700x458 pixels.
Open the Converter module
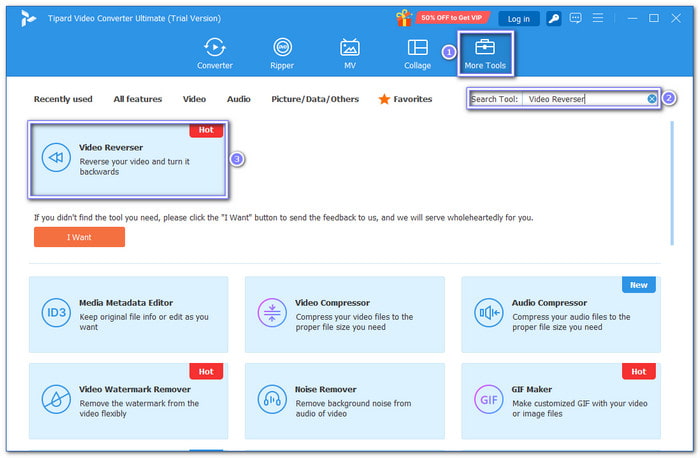click(215, 54)
